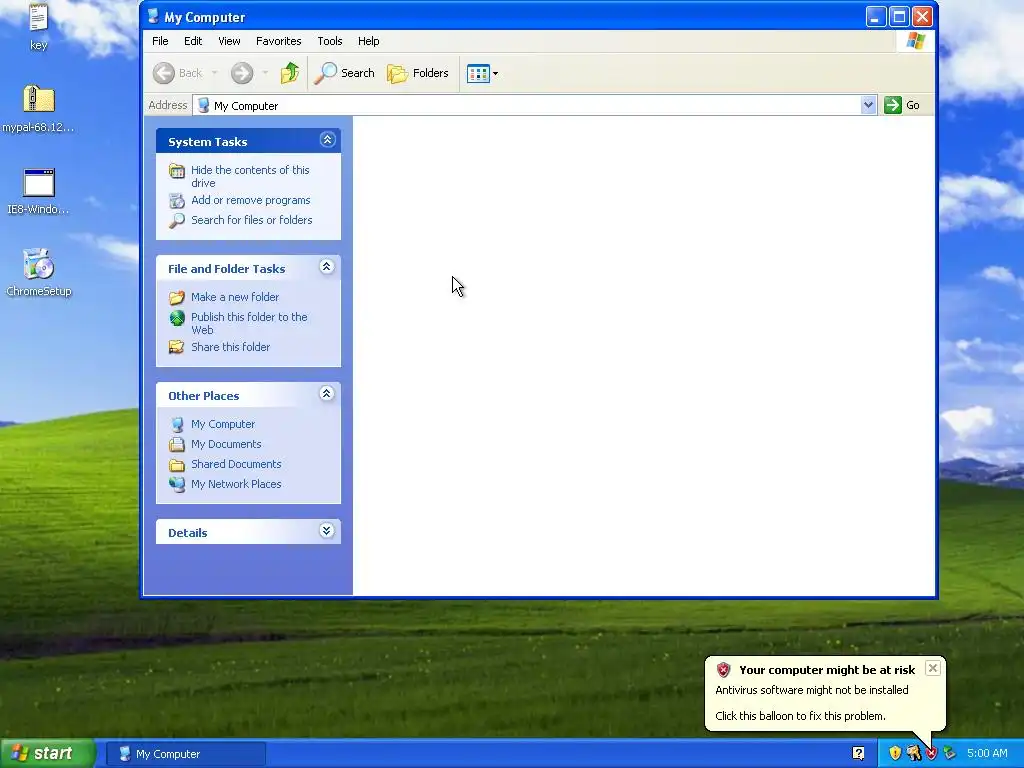Click the keys tray icon
Image resolution: width=1024 pixels, height=768 pixels.
coord(913,754)
